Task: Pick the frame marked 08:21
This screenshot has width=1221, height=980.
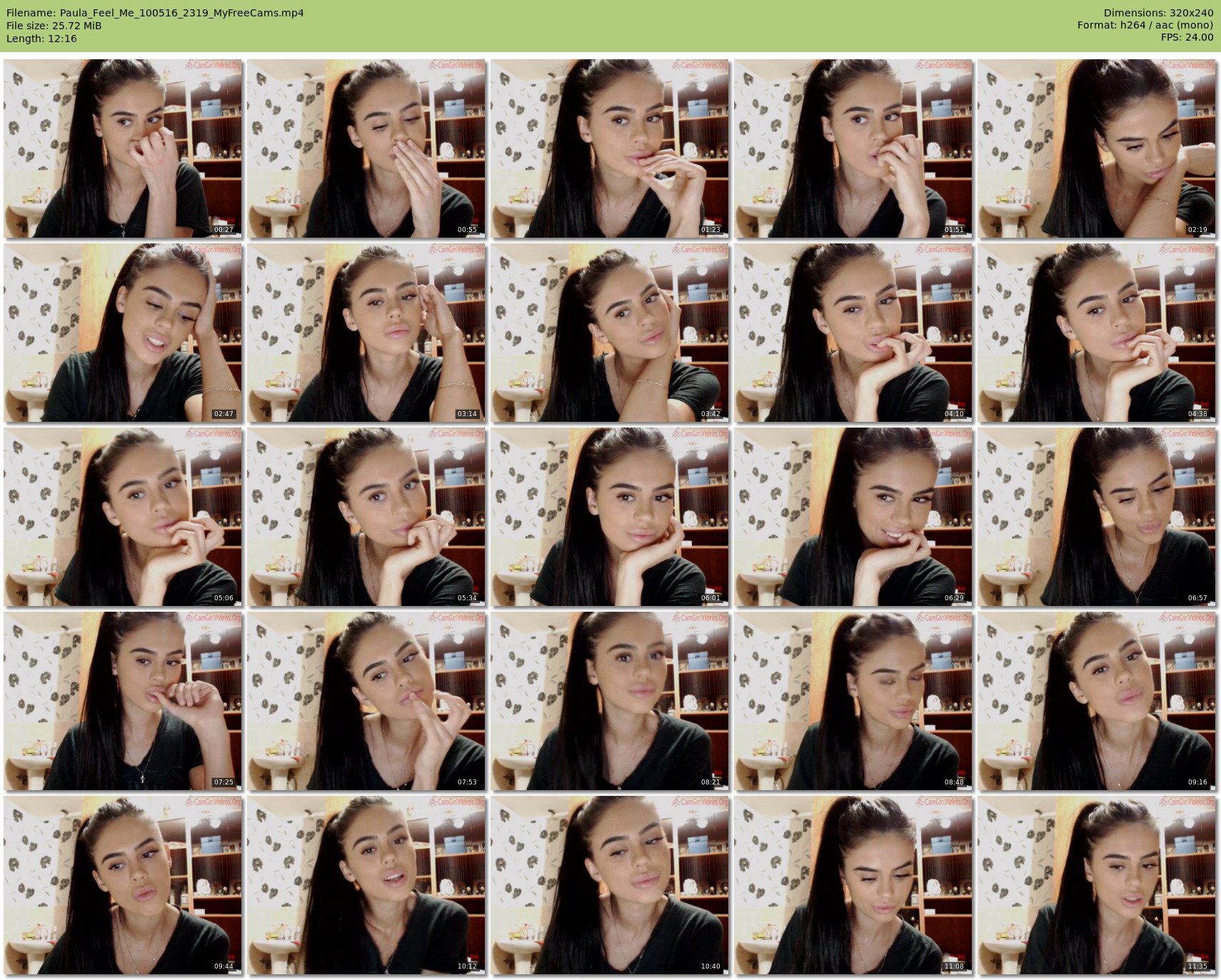Action: 610,701
